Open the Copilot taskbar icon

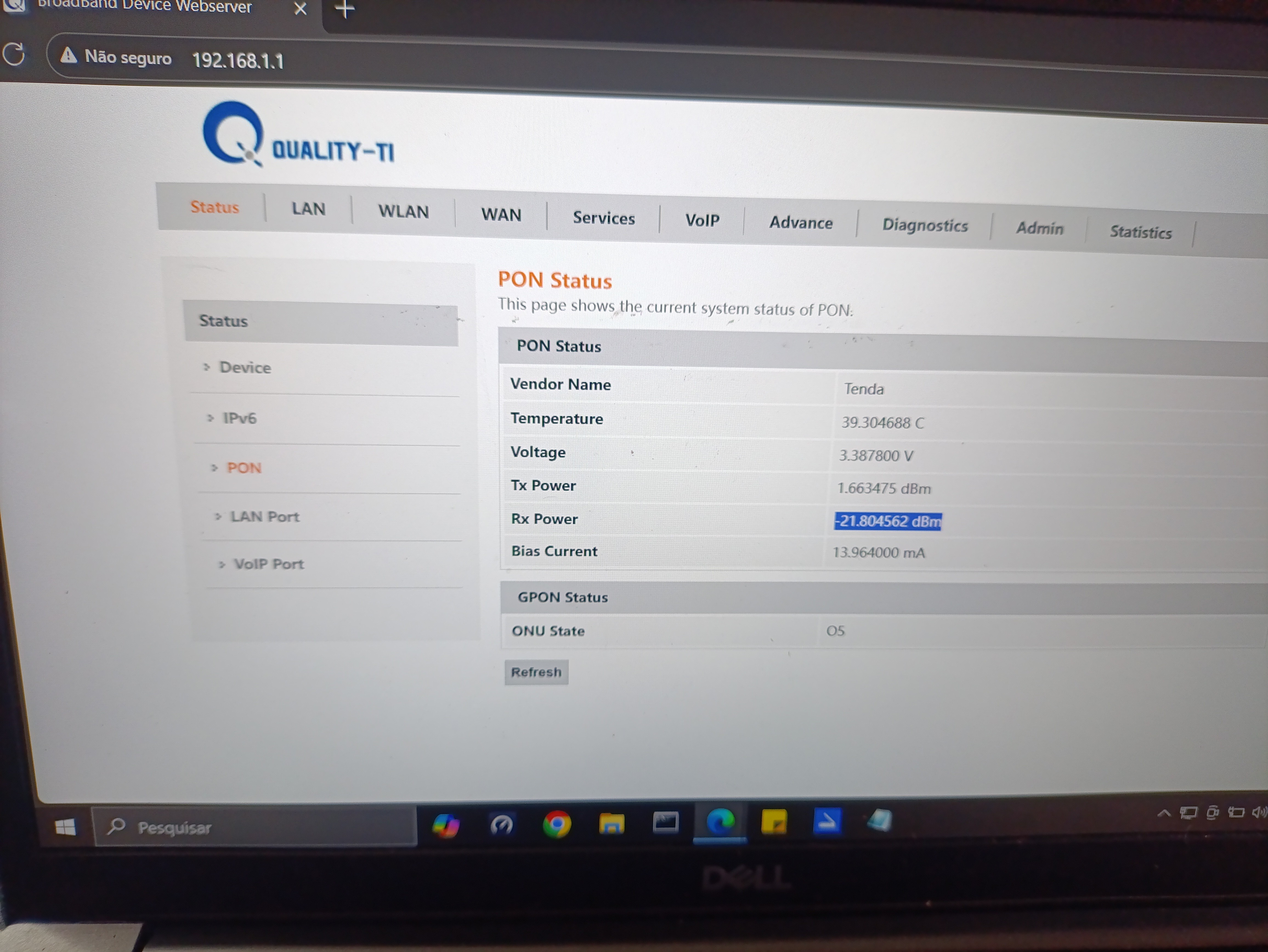(445, 825)
